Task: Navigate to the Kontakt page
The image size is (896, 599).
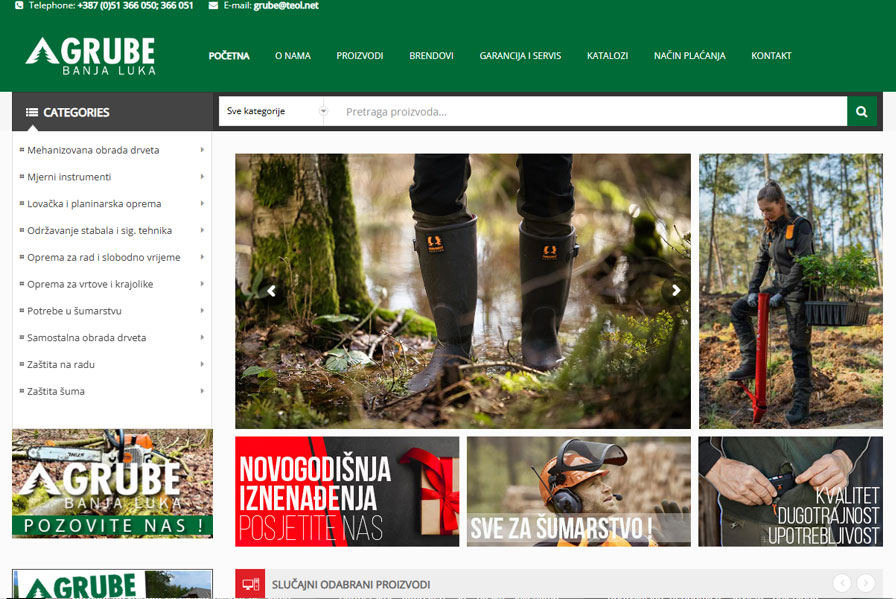Action: pyautogui.click(x=771, y=56)
